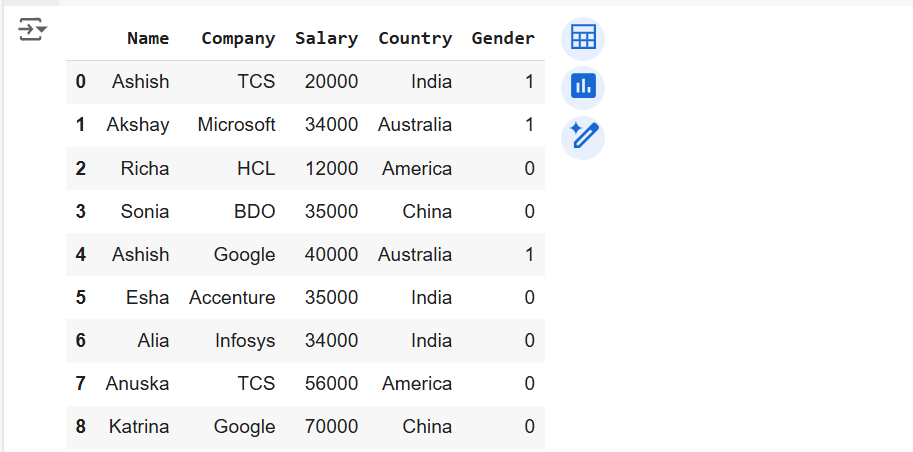Viewport: 913px width, 452px height.
Task: Click the Name column header
Action: [148, 39]
